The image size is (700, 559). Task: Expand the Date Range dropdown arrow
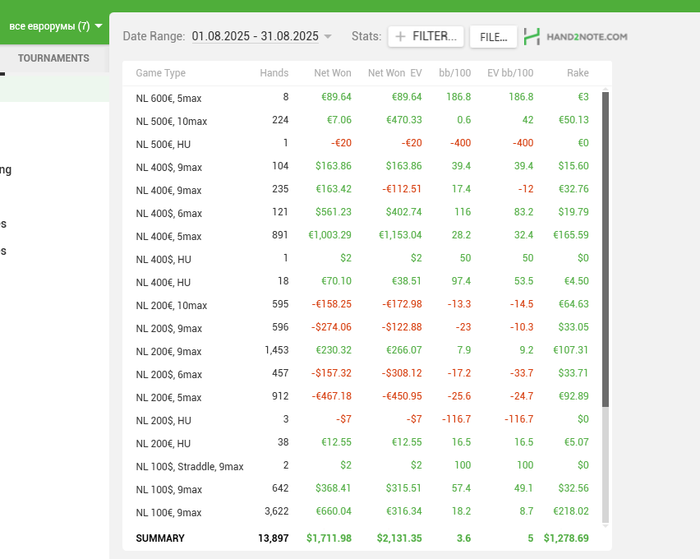coord(328,37)
